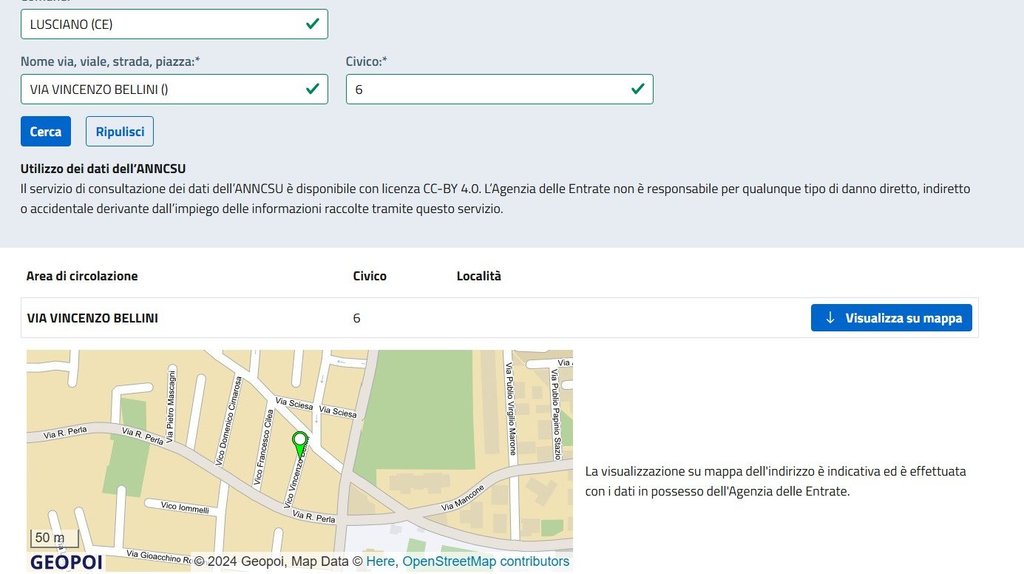
Task: Click the green checkmark in the street name field
Action: (313, 89)
